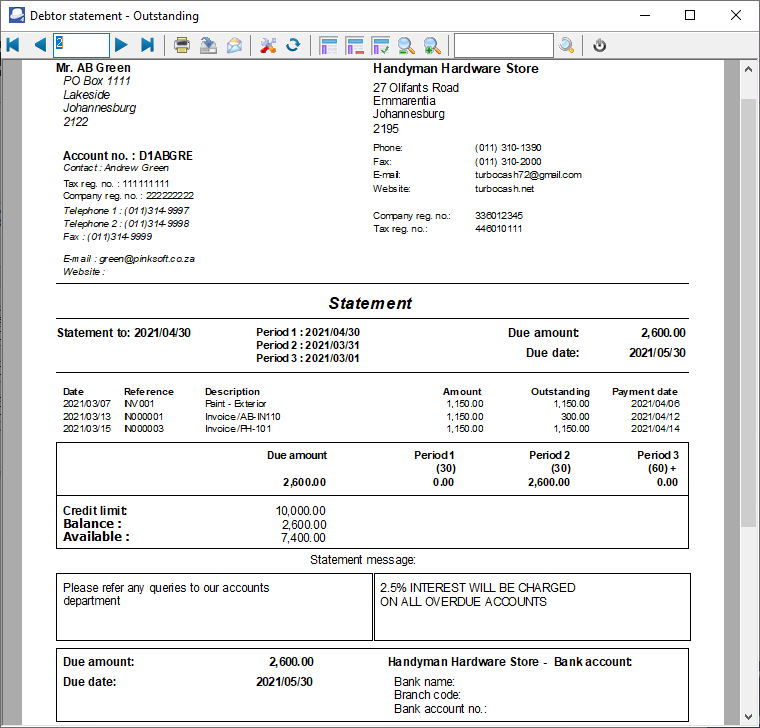Viewport: 760px width, 728px height.
Task: Jump to the last page
Action: coord(147,45)
